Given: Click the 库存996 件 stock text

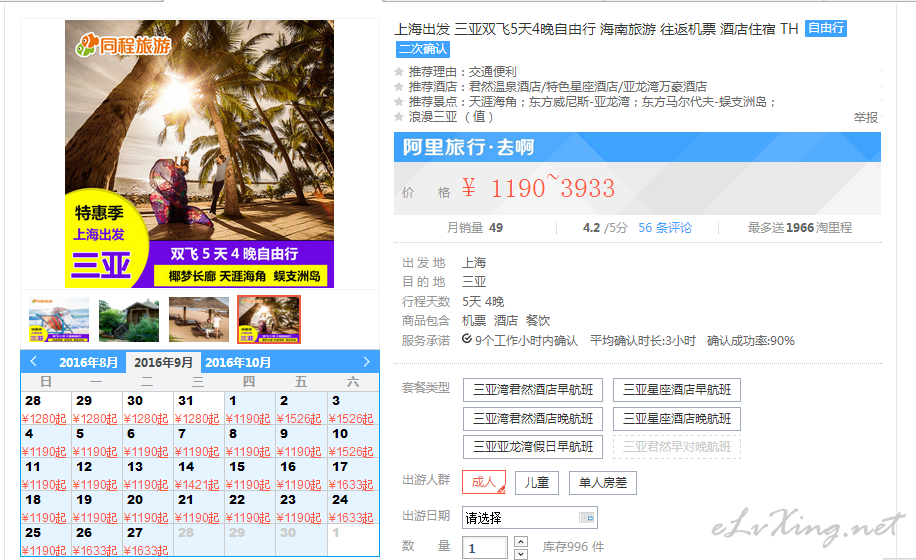Looking at the screenshot, I should coord(573,547).
